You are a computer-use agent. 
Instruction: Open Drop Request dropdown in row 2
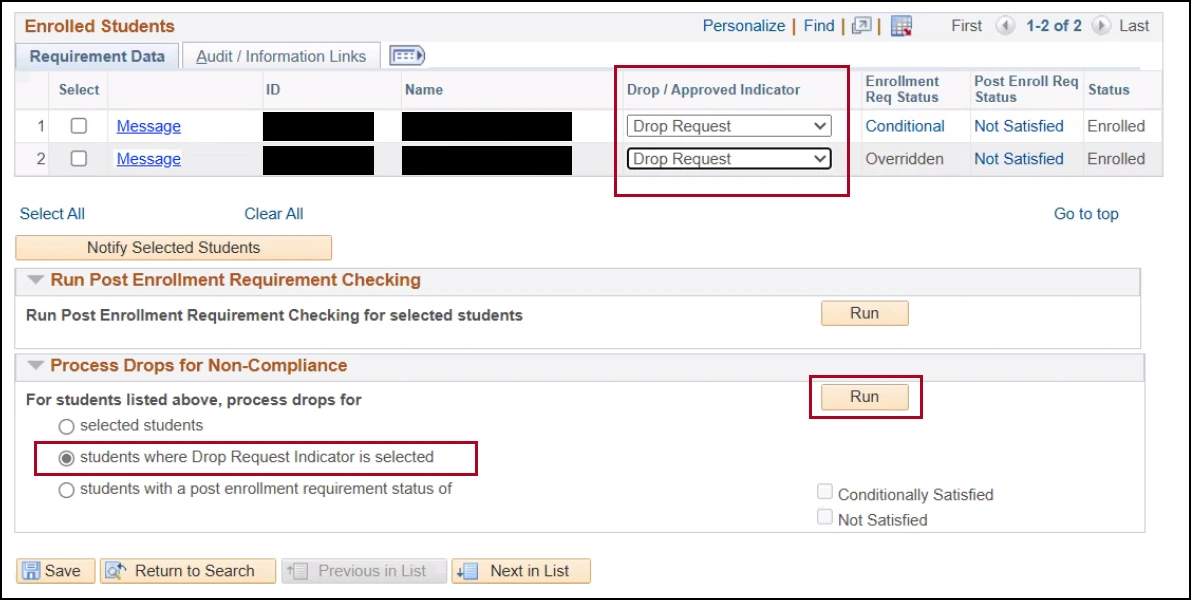click(x=729, y=159)
